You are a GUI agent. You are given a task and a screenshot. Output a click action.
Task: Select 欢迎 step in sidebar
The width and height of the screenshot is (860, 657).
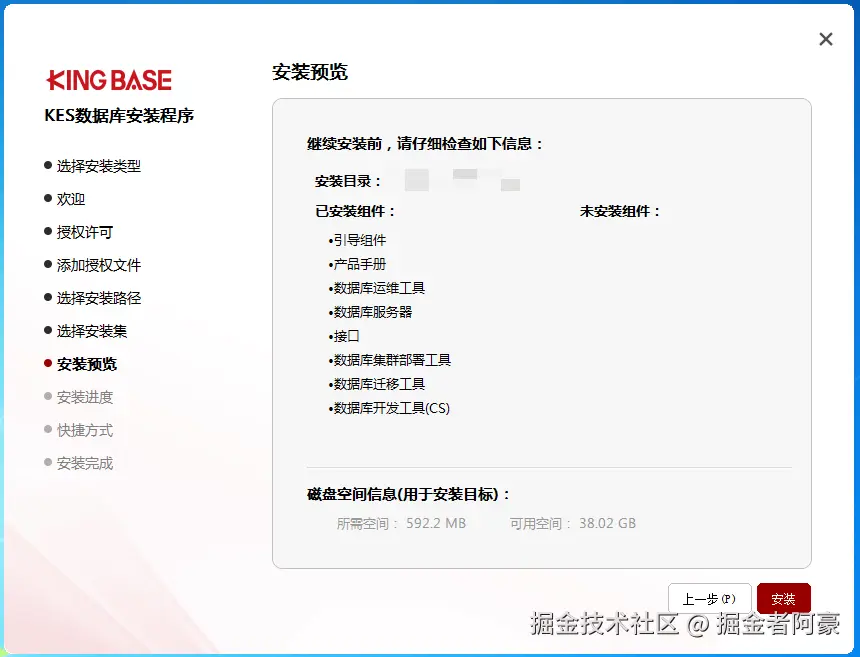(71, 199)
